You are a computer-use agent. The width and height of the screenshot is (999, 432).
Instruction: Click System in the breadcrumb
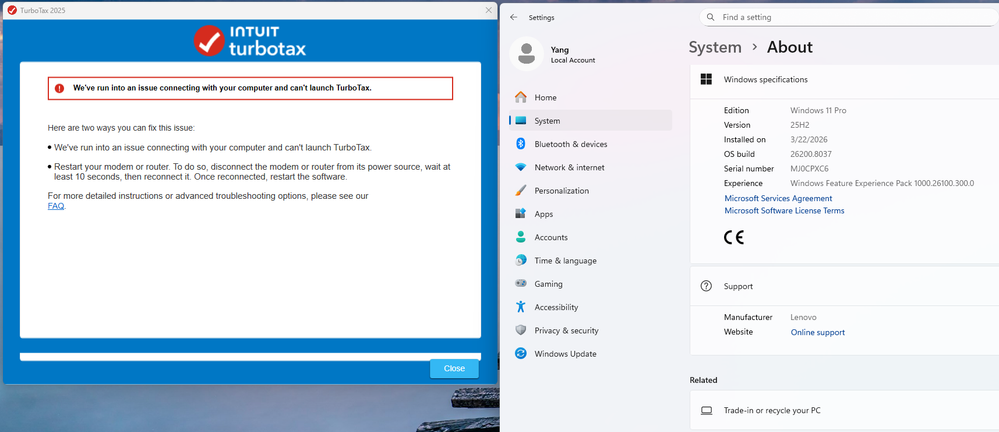pyautogui.click(x=715, y=47)
